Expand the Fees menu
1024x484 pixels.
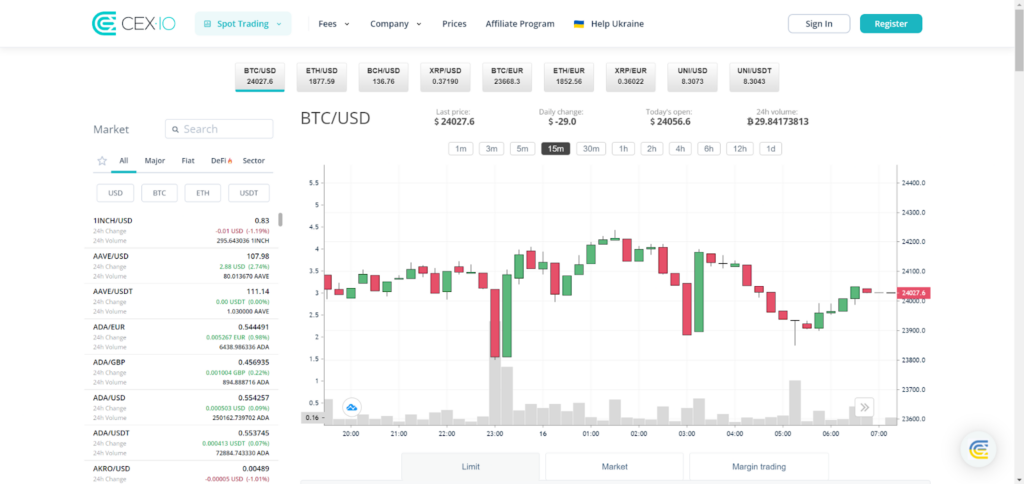pos(333,24)
